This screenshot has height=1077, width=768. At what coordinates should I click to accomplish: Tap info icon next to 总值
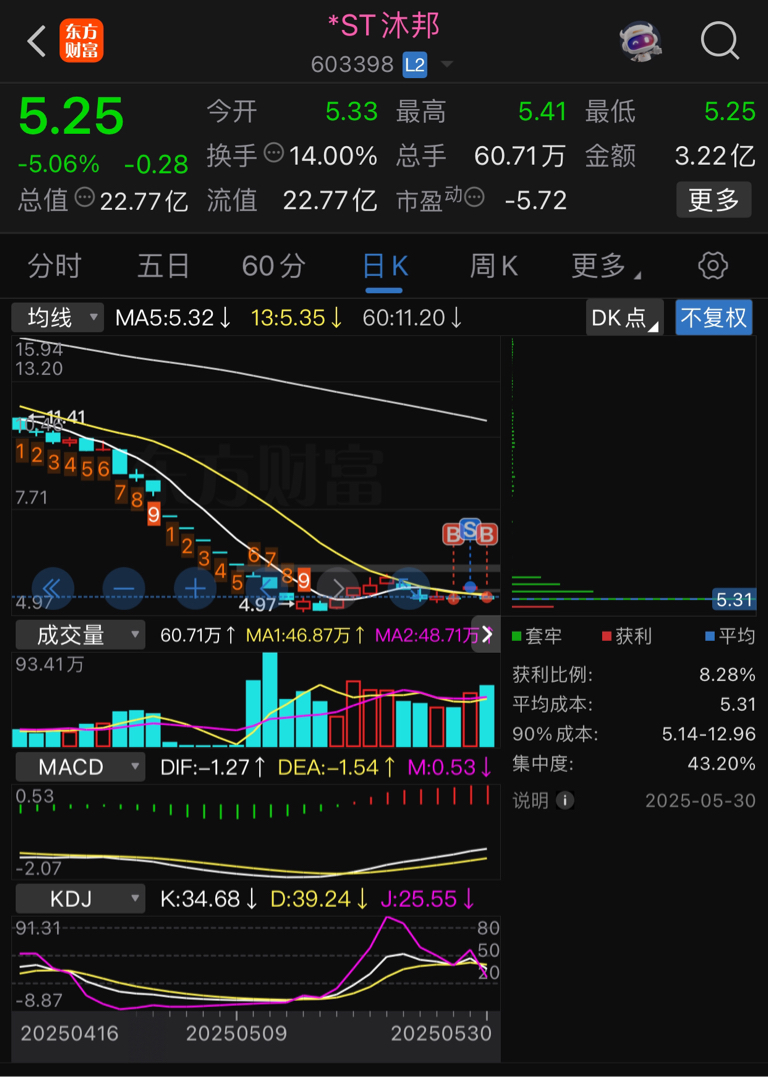click(84, 198)
